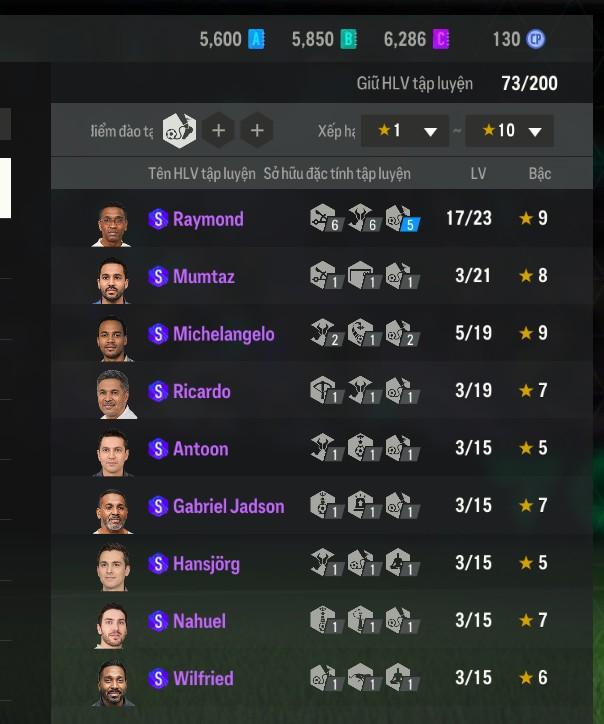Click the CP coin icon
The height and width of the screenshot is (724, 604).
(536, 39)
